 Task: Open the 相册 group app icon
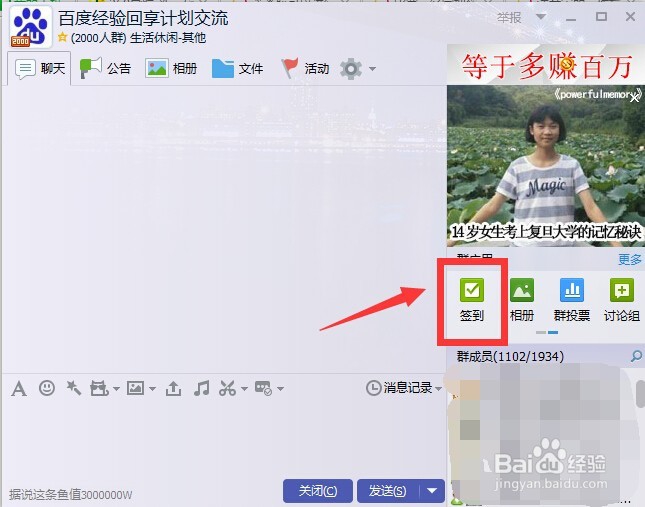click(x=522, y=300)
